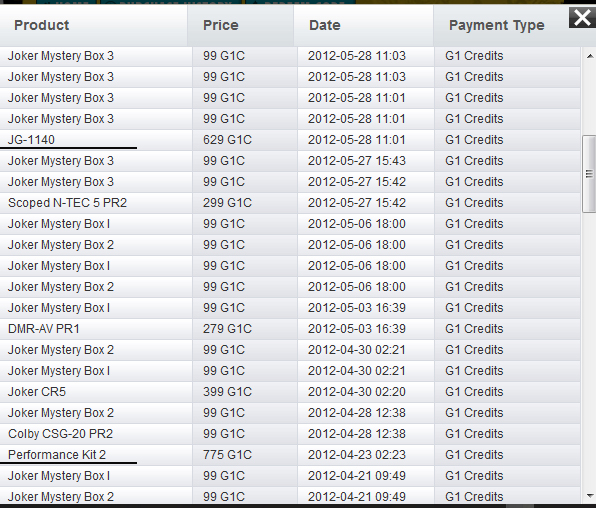Click the scrollbar up arrow
The image size is (596, 508).
(590, 56)
